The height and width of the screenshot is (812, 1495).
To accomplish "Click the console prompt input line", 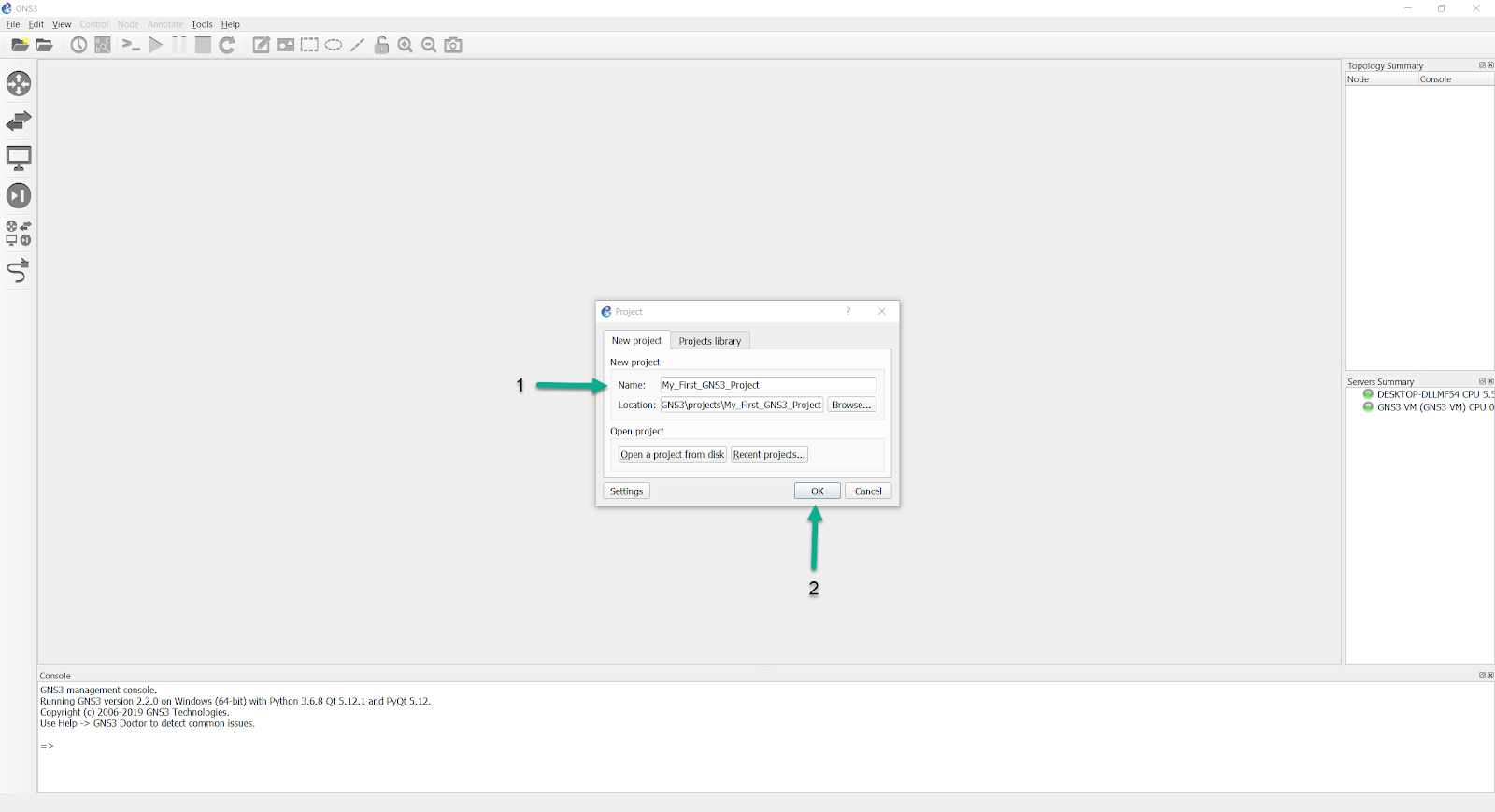I will pyautogui.click(x=766, y=746).
